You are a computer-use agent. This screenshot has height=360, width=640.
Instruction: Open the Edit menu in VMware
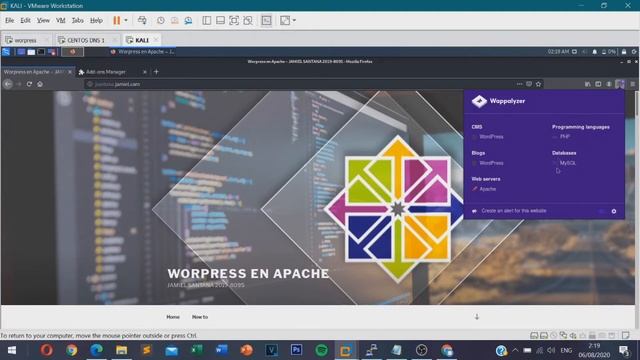click(x=25, y=20)
